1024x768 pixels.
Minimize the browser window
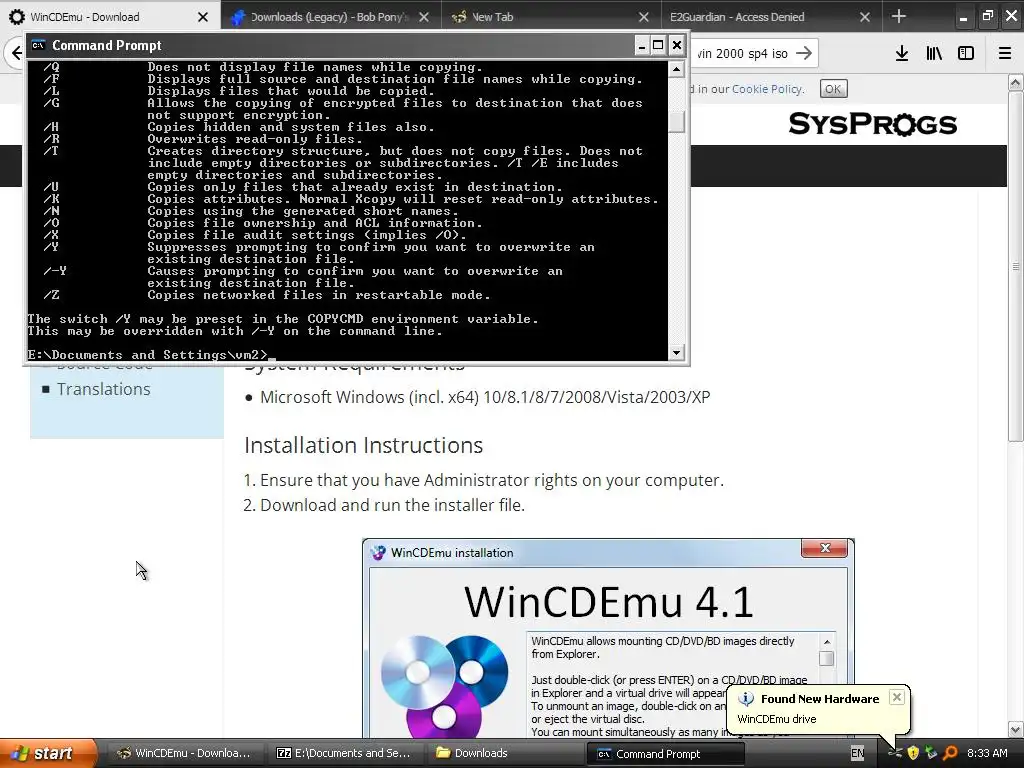click(963, 17)
